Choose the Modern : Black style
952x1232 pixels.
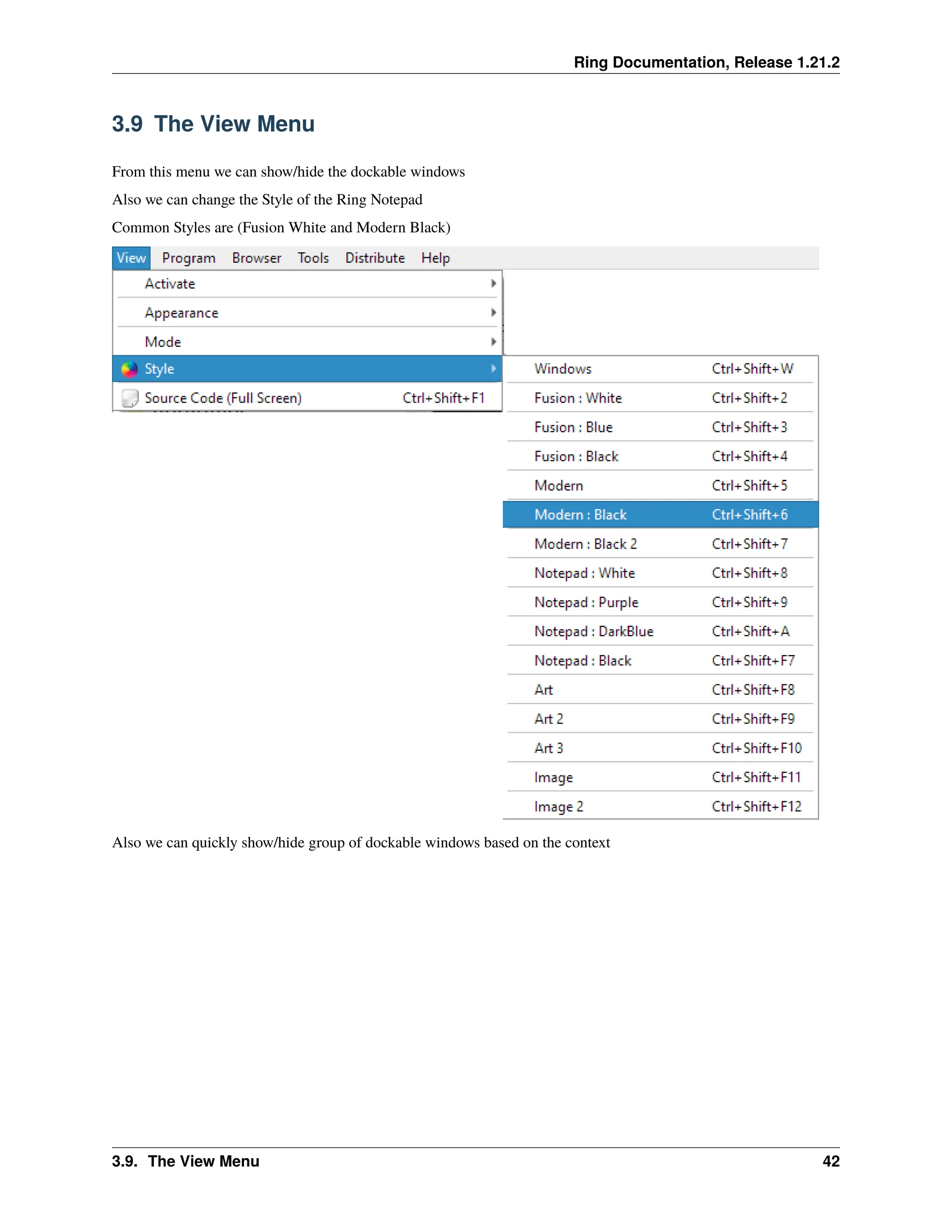tap(580, 515)
